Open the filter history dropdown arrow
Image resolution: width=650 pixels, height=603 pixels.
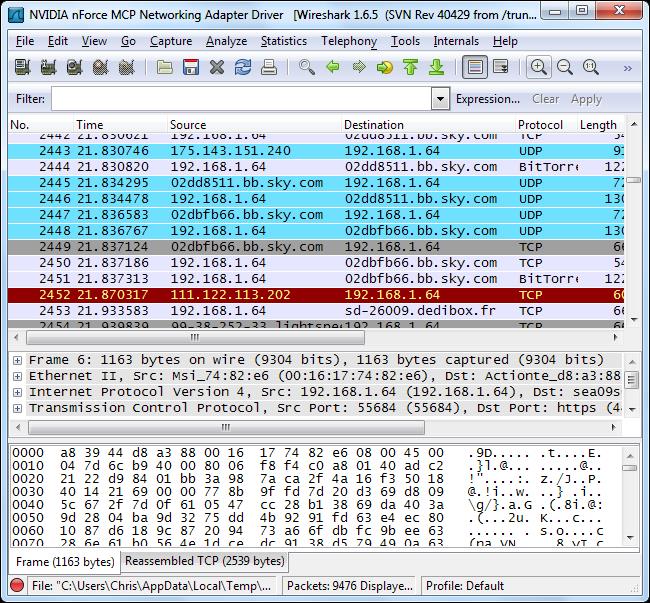440,99
